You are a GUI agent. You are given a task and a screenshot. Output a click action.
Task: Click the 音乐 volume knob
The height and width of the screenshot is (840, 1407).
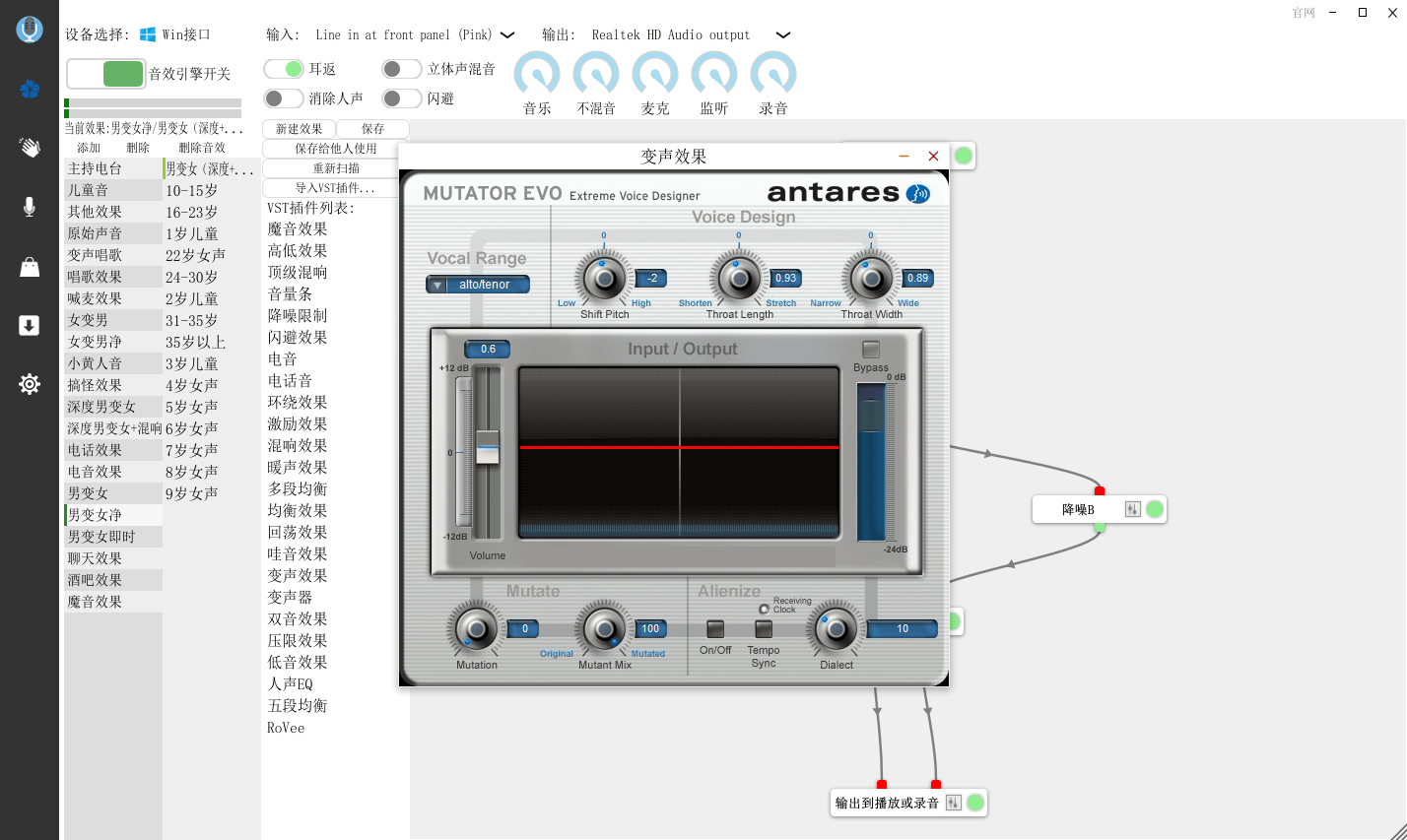pyautogui.click(x=537, y=74)
